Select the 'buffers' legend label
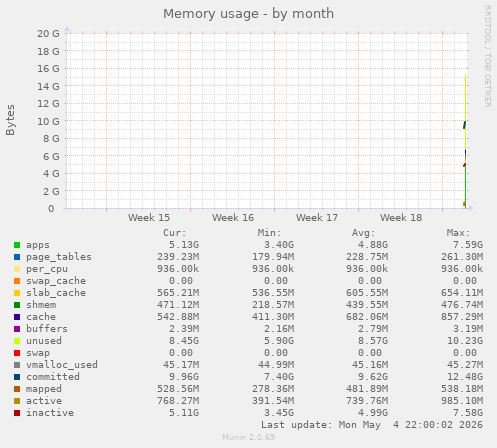The image size is (497, 448). 47,329
